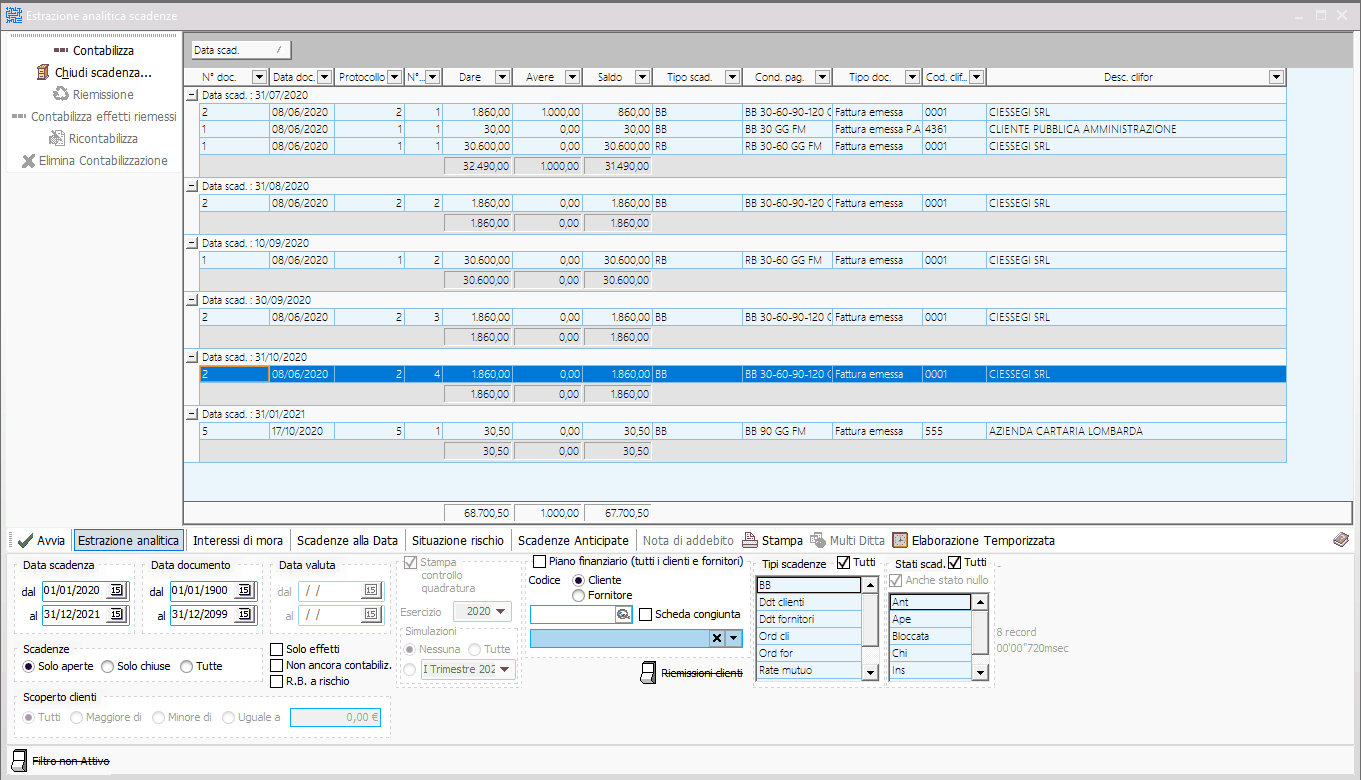This screenshot has width=1361, height=780.
Task: Check Piano finanziario checkbox
Action: [x=539, y=561]
